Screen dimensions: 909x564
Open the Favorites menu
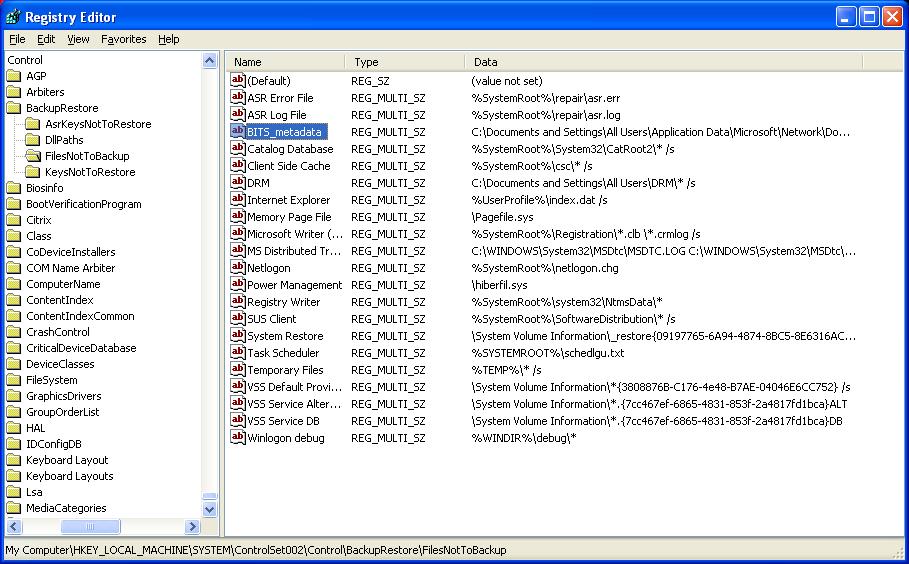(x=123, y=39)
